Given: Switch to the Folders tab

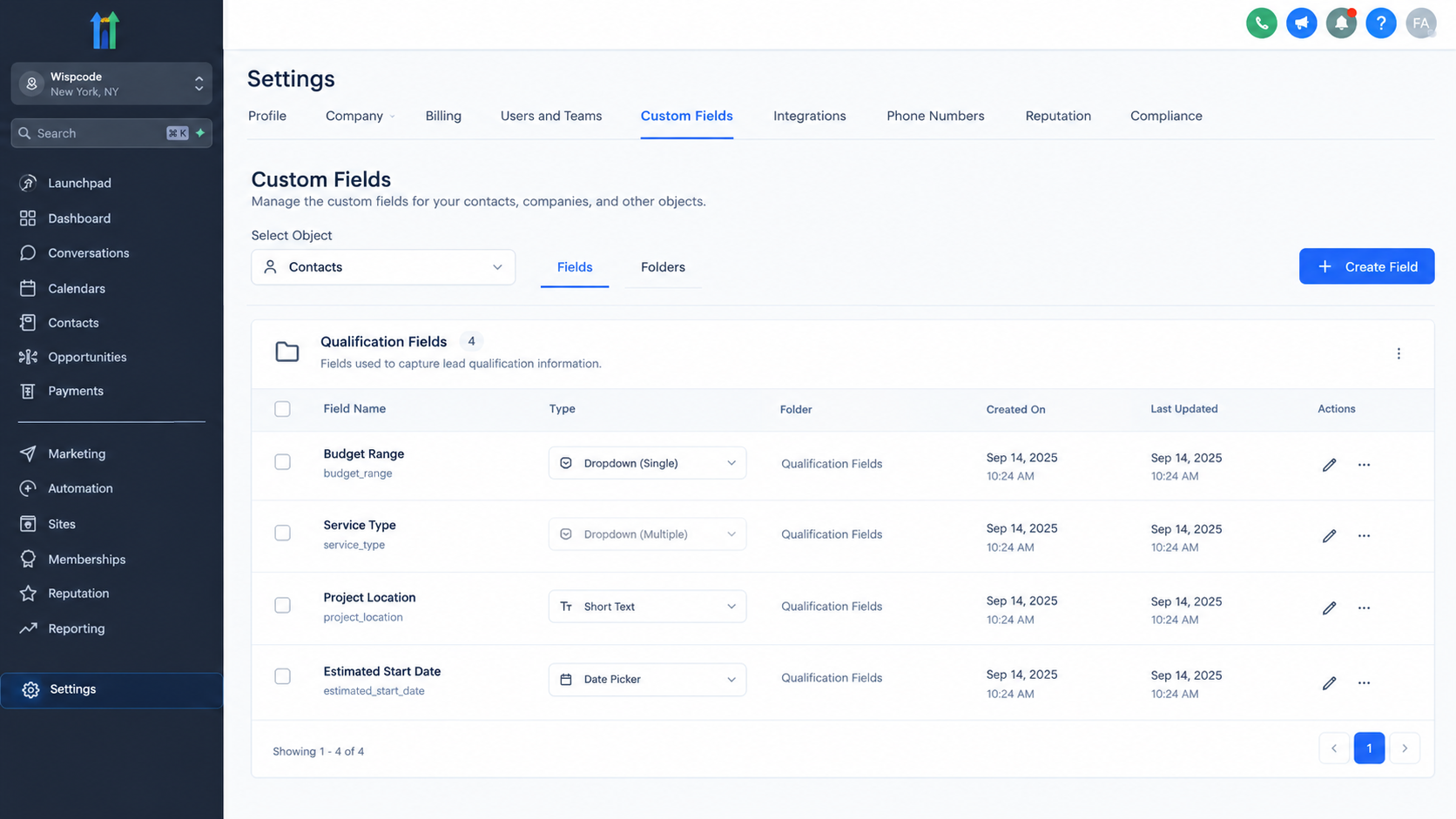Looking at the screenshot, I should pyautogui.click(x=663, y=267).
